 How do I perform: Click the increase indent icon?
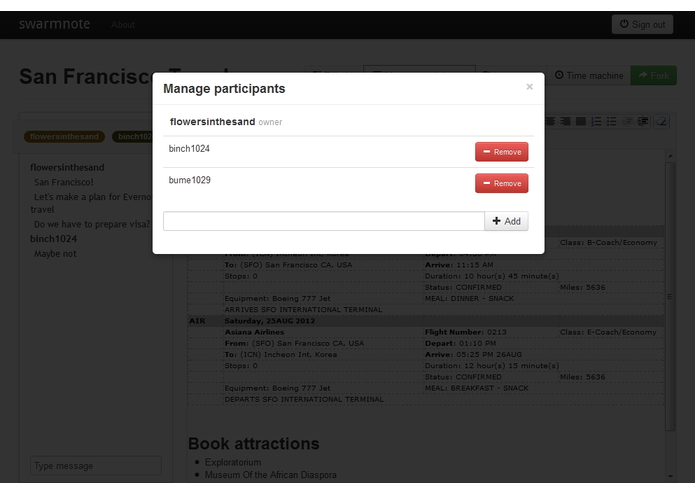(x=643, y=121)
